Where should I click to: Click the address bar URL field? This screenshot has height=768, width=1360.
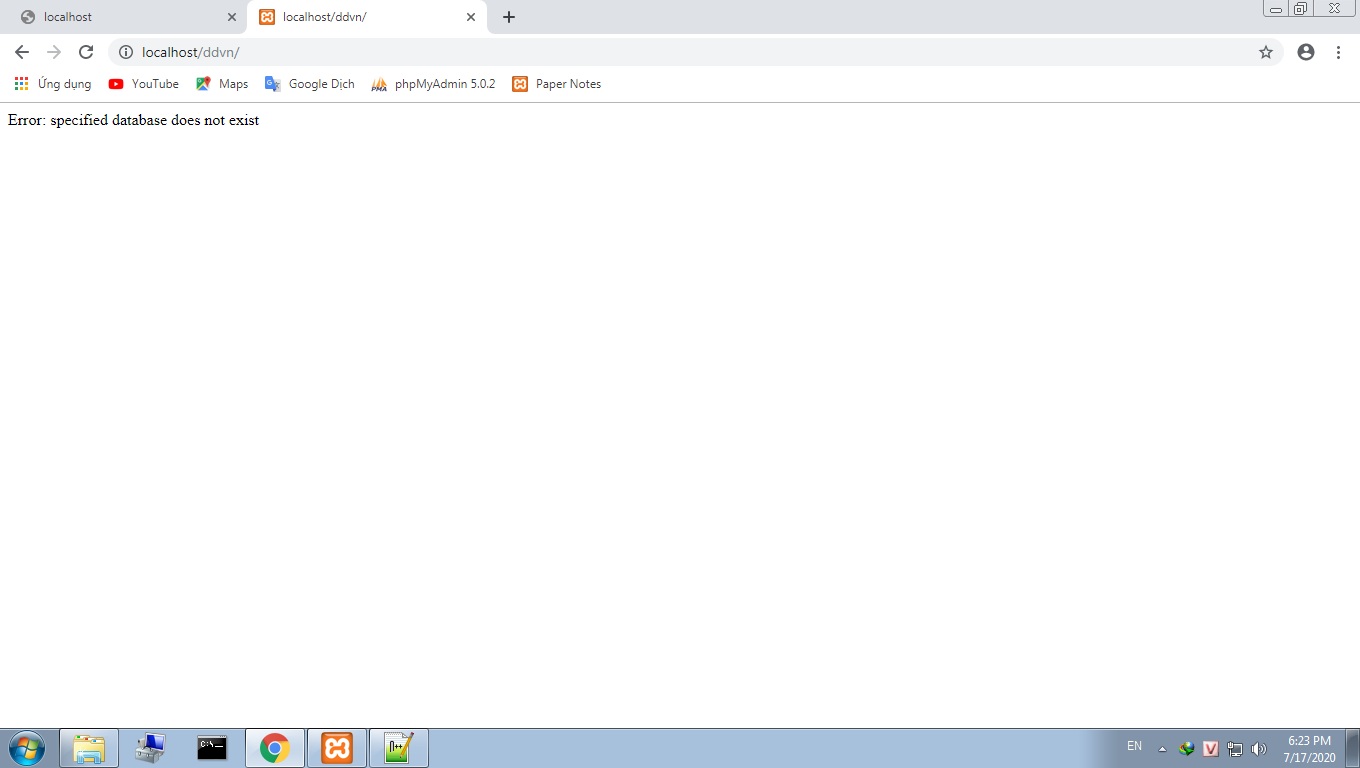click(600, 52)
